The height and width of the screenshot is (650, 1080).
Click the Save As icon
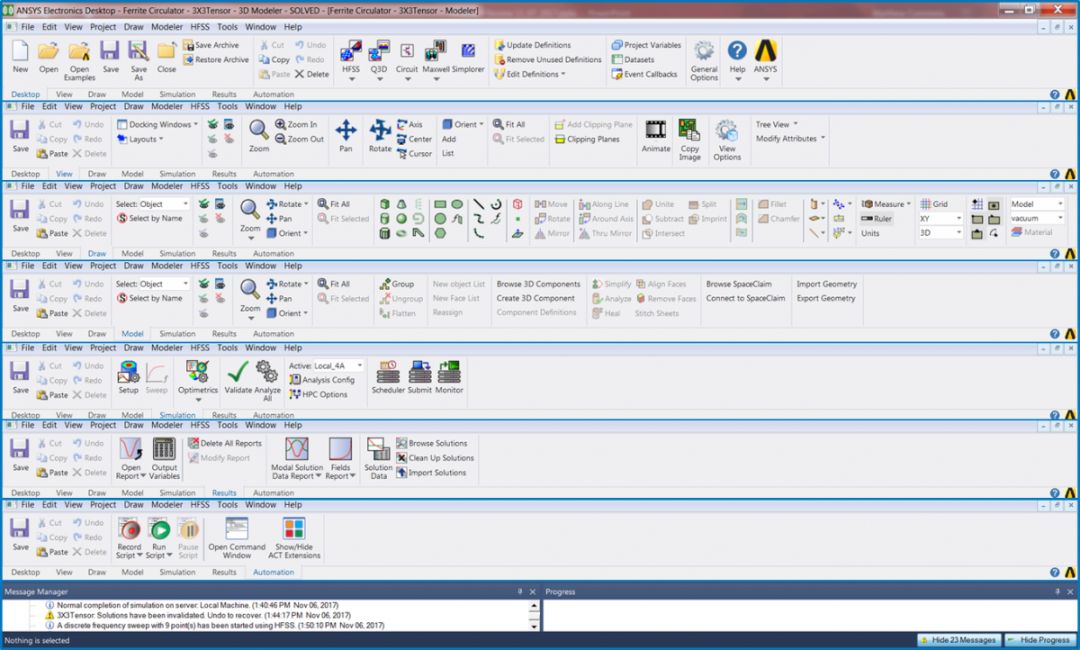[138, 52]
